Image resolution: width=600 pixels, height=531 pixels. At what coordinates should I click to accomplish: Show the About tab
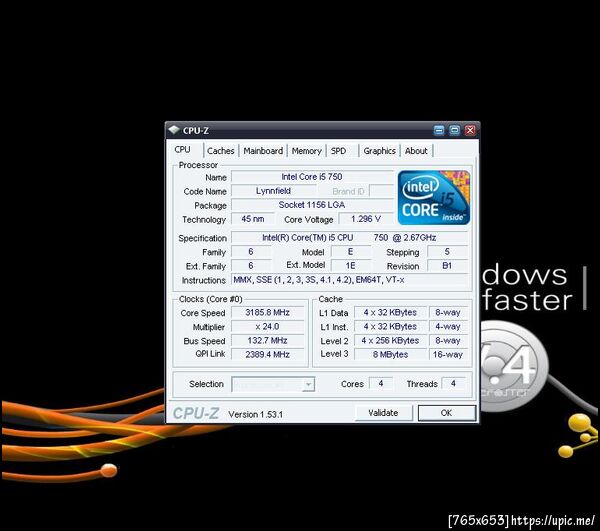coord(416,151)
